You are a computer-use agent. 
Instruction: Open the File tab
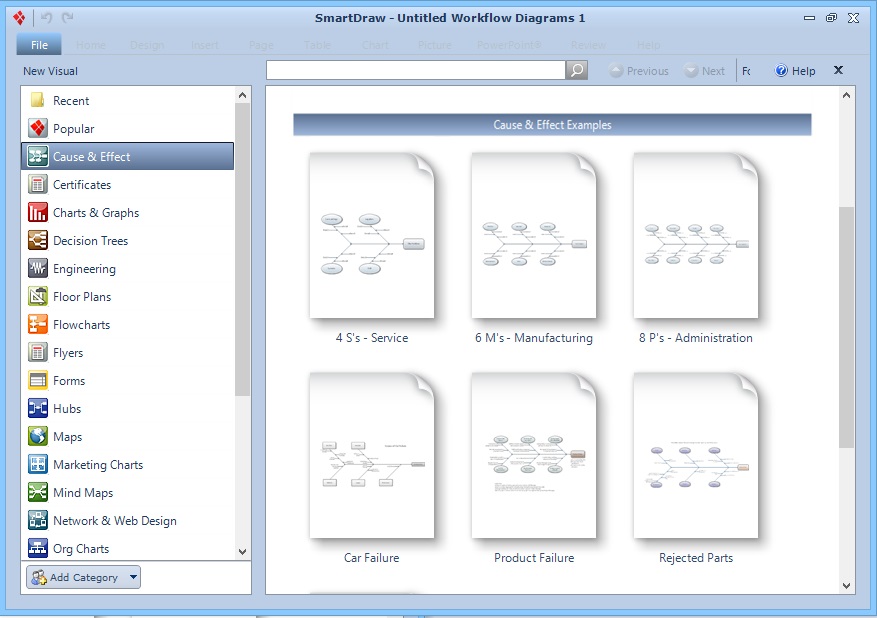pos(39,45)
